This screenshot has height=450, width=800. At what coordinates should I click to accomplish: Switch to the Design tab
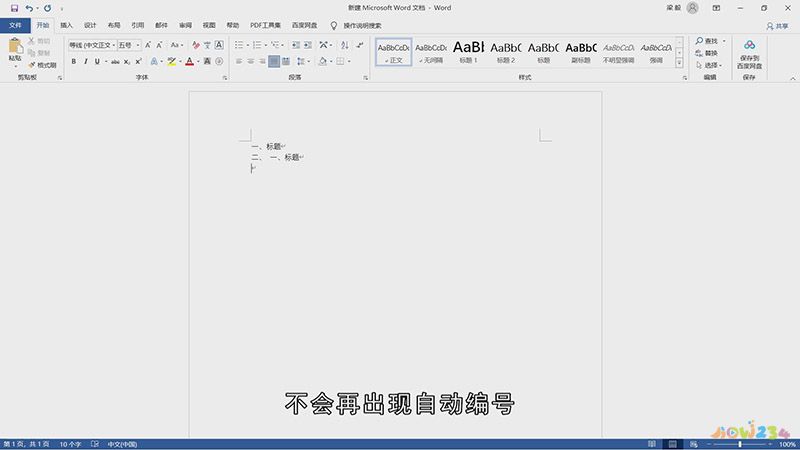[x=90, y=26]
